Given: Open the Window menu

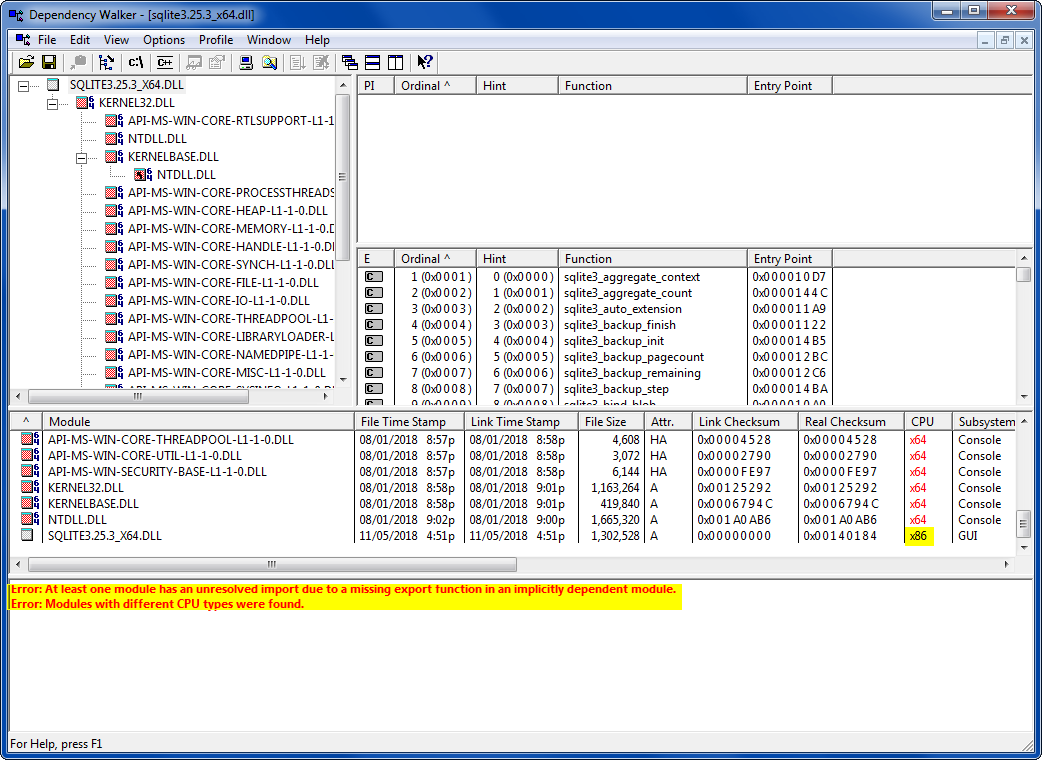Looking at the screenshot, I should click(x=268, y=40).
